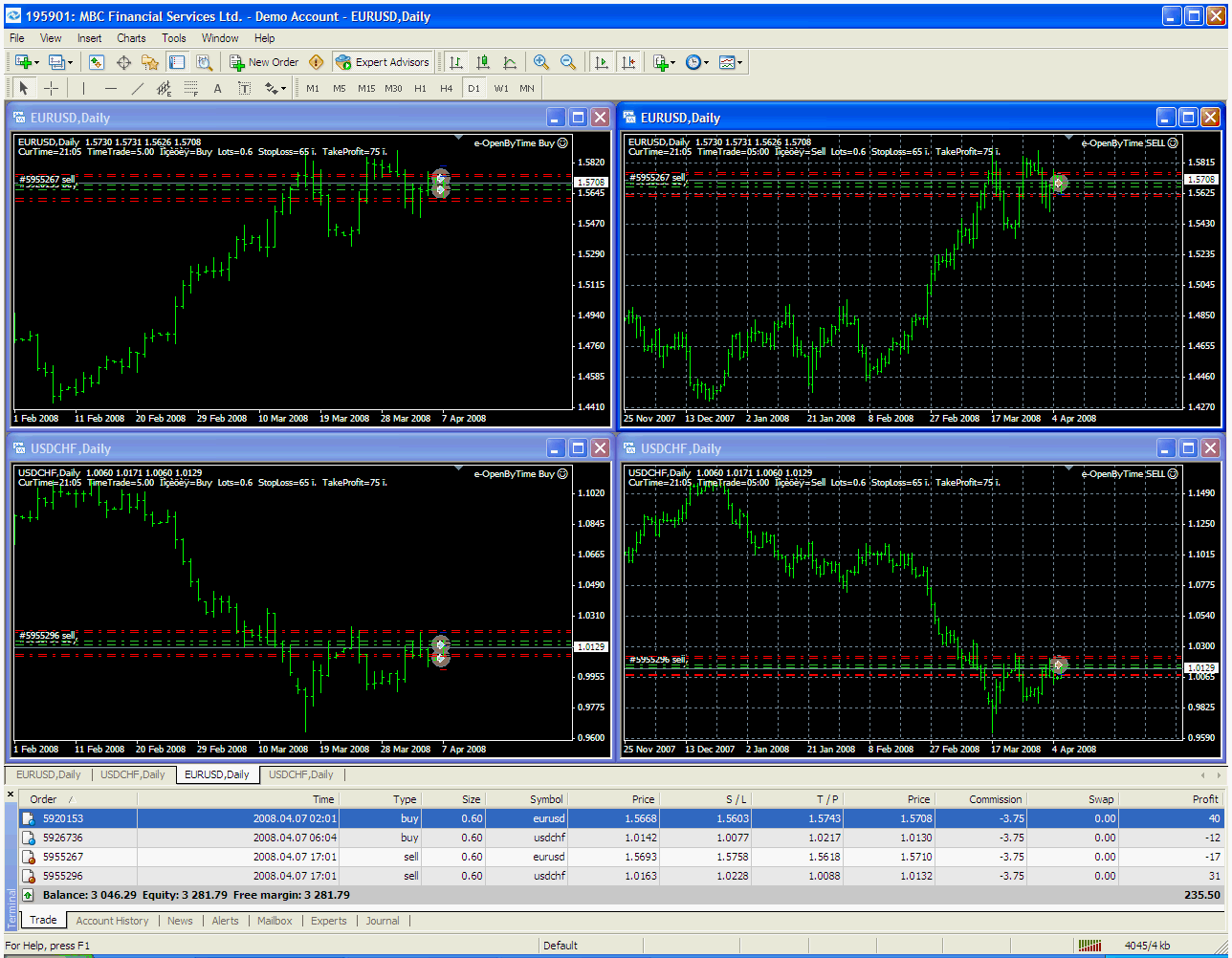The width and height of the screenshot is (1232, 958).
Task: Select the horizontal line drawing tool
Action: (110, 88)
